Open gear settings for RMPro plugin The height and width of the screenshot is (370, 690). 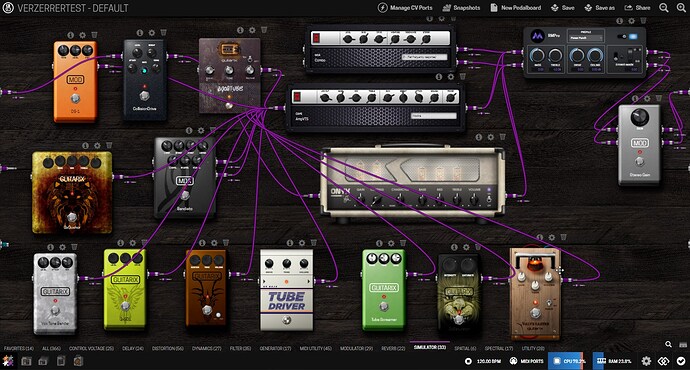631,21
